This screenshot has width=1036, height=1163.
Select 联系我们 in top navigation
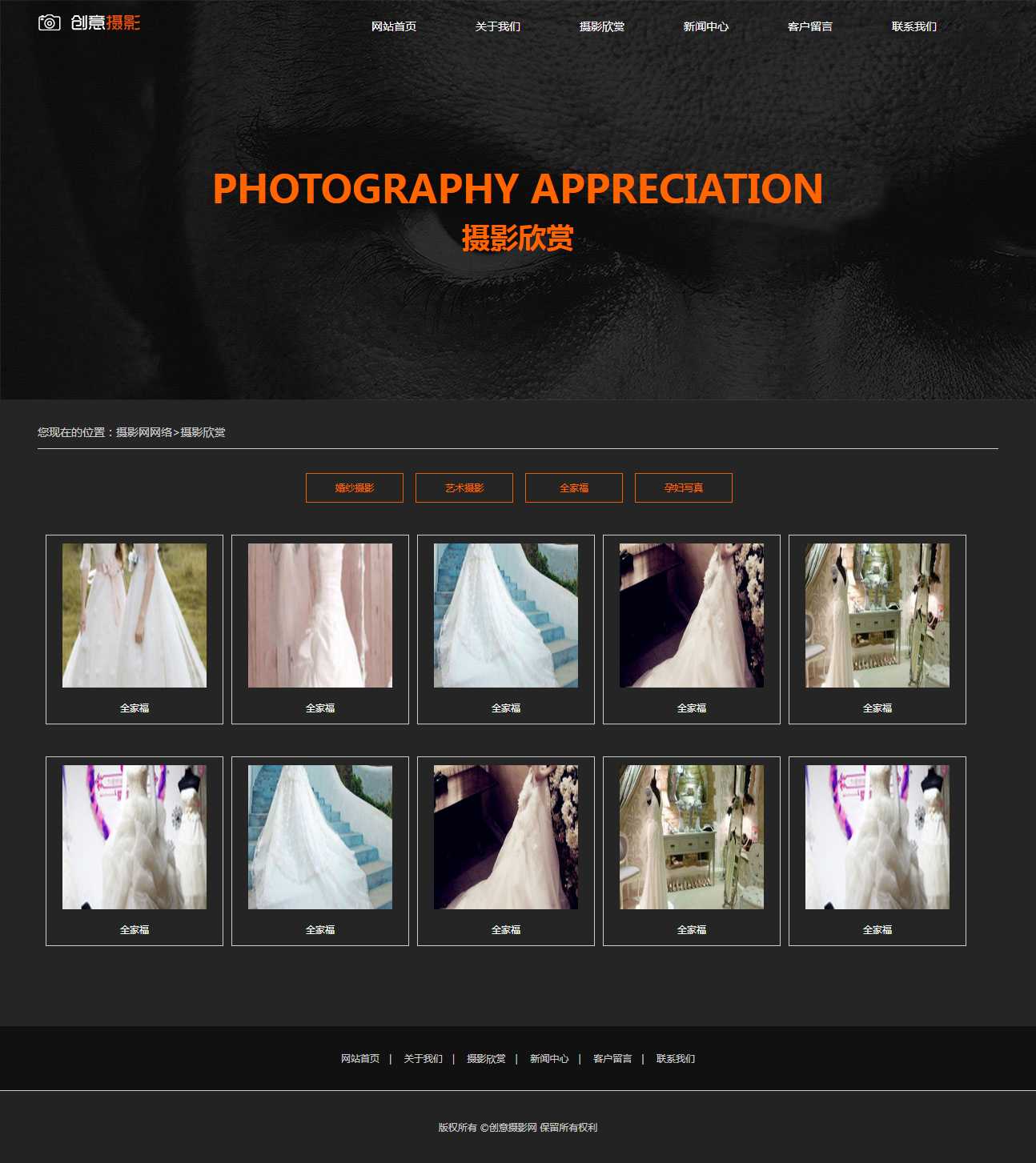coord(914,26)
